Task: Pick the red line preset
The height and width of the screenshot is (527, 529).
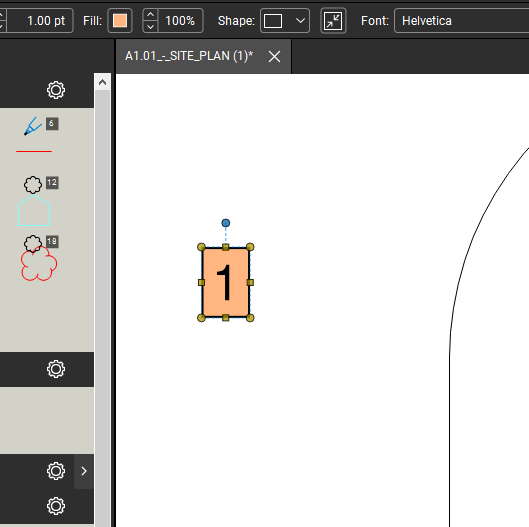Action: click(x=34, y=151)
